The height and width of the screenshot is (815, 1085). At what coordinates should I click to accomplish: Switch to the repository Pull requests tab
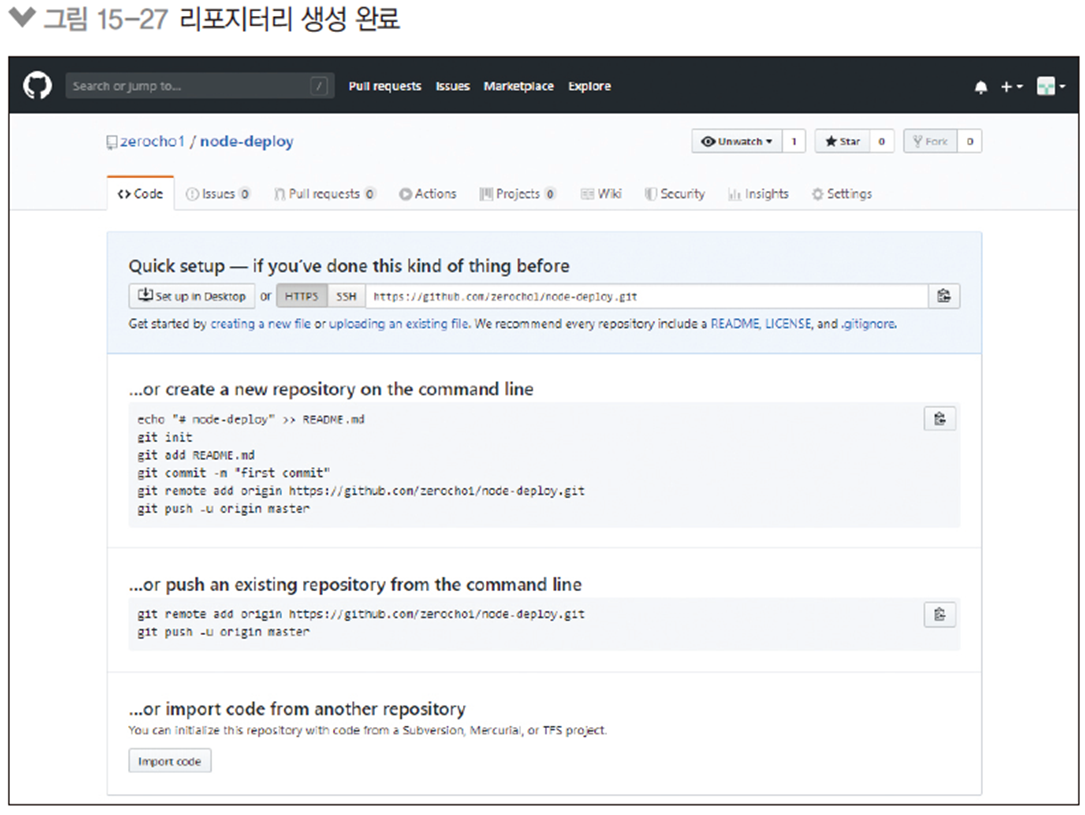point(325,194)
